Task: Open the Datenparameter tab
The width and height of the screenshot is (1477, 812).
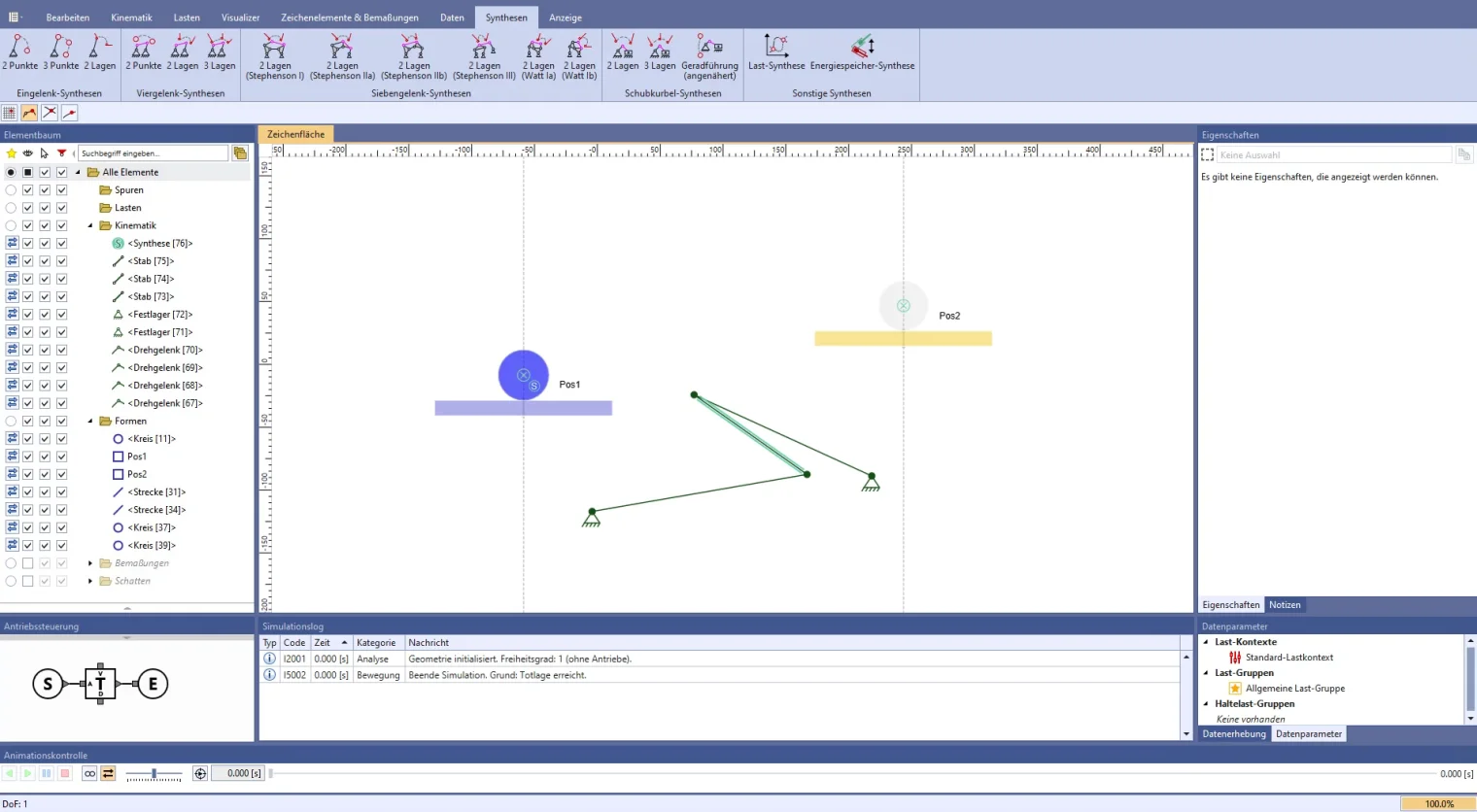Action: tap(1309, 734)
